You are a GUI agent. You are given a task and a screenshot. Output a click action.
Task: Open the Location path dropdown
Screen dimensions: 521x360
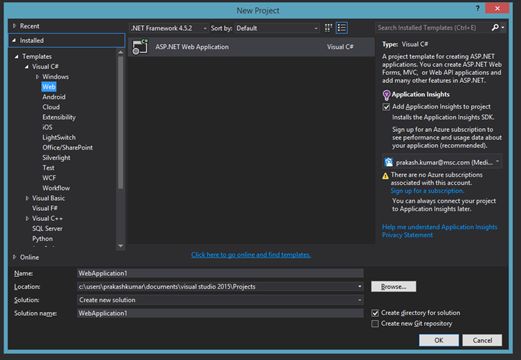pyautogui.click(x=359, y=286)
